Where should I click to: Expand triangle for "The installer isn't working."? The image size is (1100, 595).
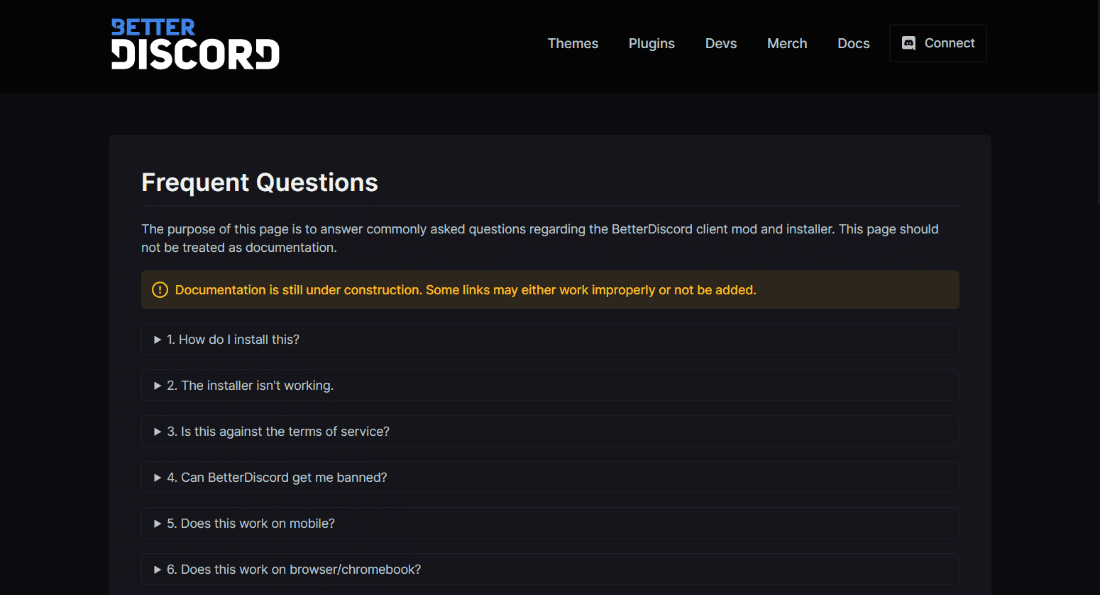157,386
